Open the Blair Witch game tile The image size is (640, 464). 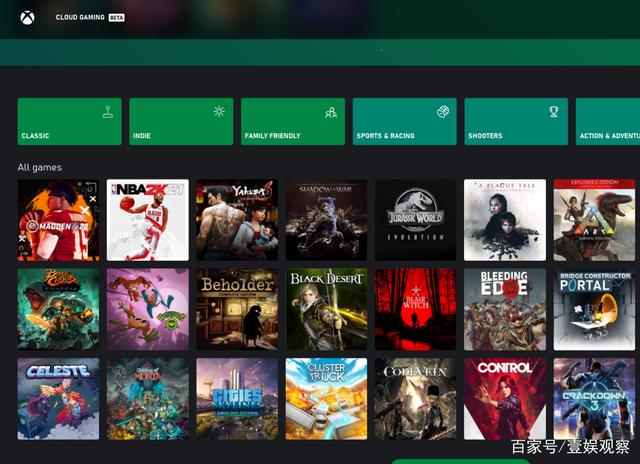point(416,309)
